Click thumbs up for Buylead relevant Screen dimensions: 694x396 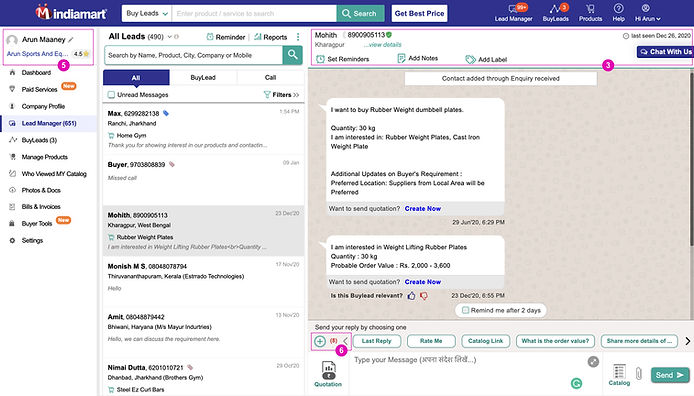[411, 296]
